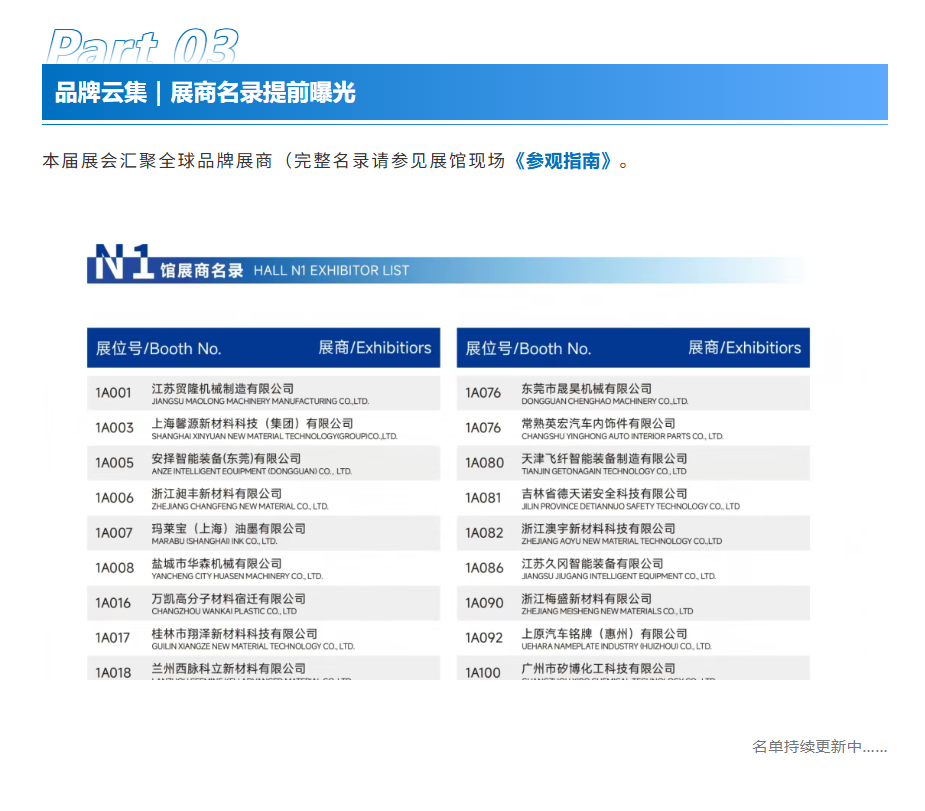Click the 1A008 盐城市华森机械 row
This screenshot has height=811, width=925.
click(x=263, y=568)
